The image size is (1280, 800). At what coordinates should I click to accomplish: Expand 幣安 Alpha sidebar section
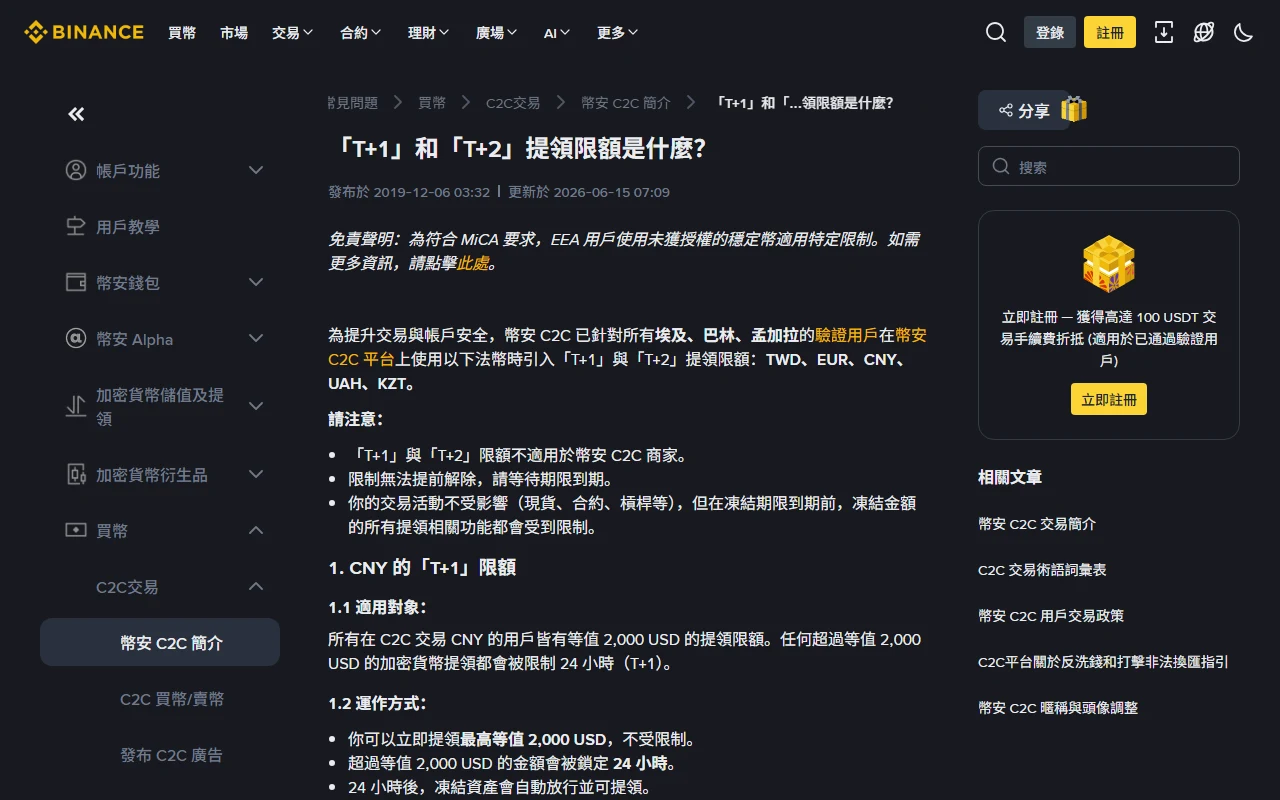pos(256,338)
